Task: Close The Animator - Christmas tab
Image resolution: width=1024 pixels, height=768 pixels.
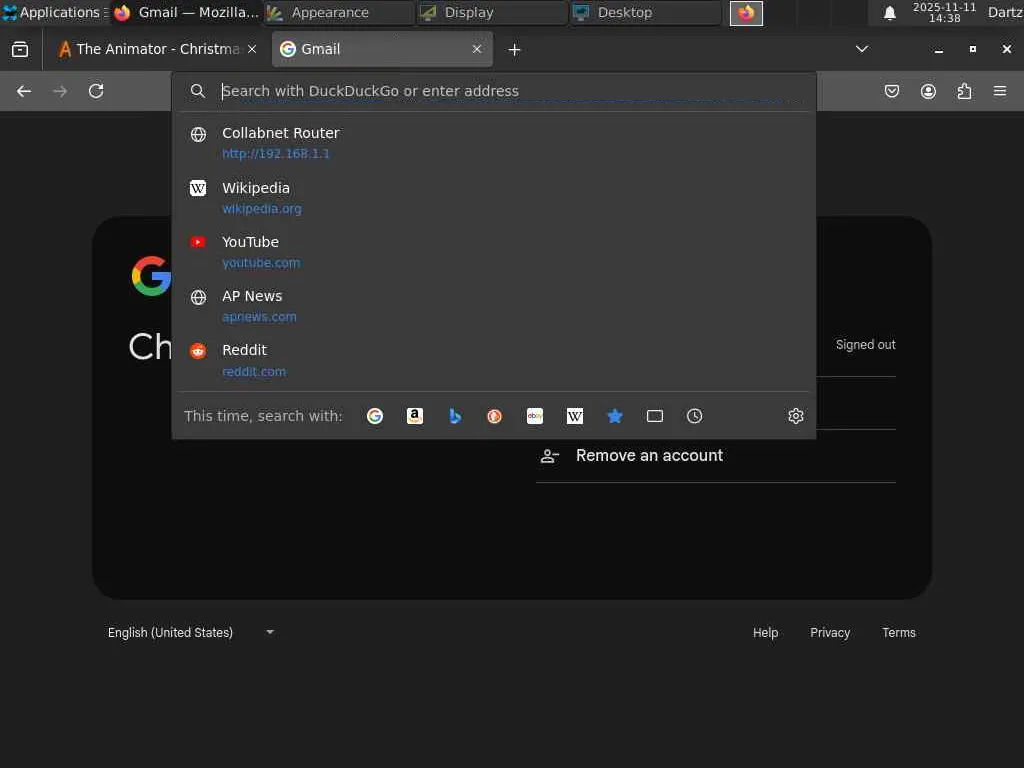Action: point(252,49)
